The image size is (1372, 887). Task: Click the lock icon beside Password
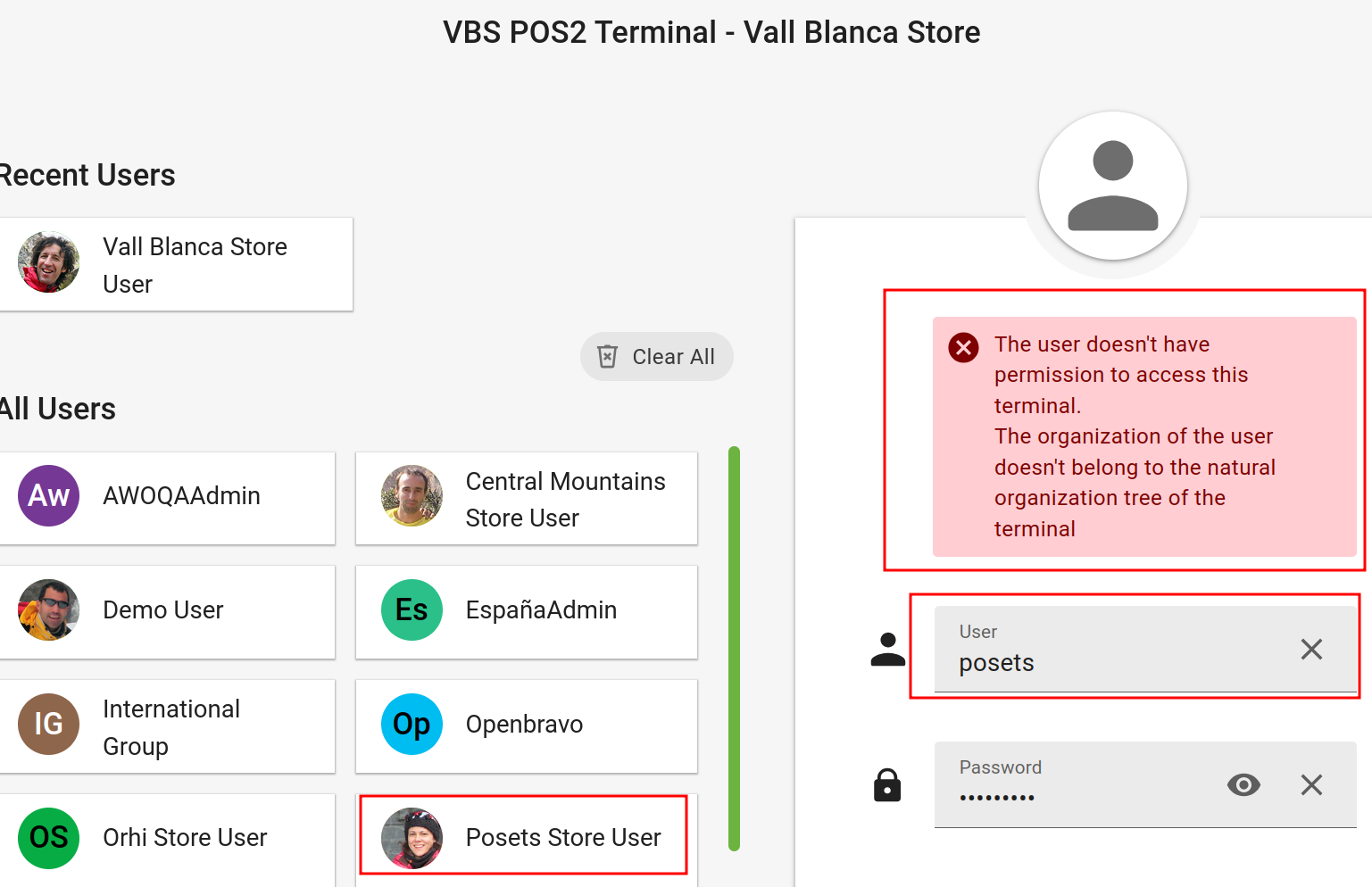tap(886, 785)
